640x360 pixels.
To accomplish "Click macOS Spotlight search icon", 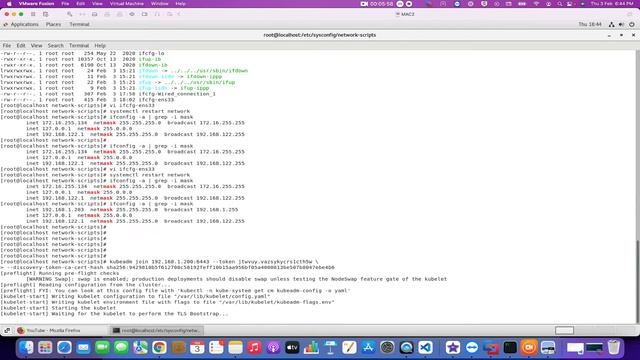I will (x=560, y=4).
